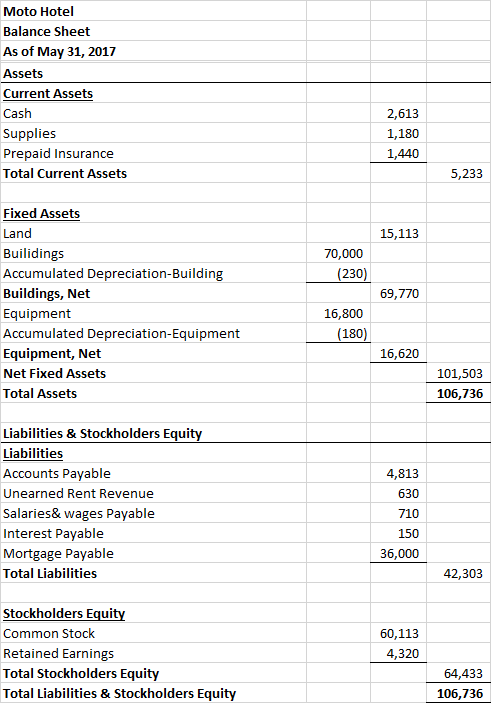Select the Total Stockholders Equity value 64,433
This screenshot has width=491, height=703.
[463, 674]
